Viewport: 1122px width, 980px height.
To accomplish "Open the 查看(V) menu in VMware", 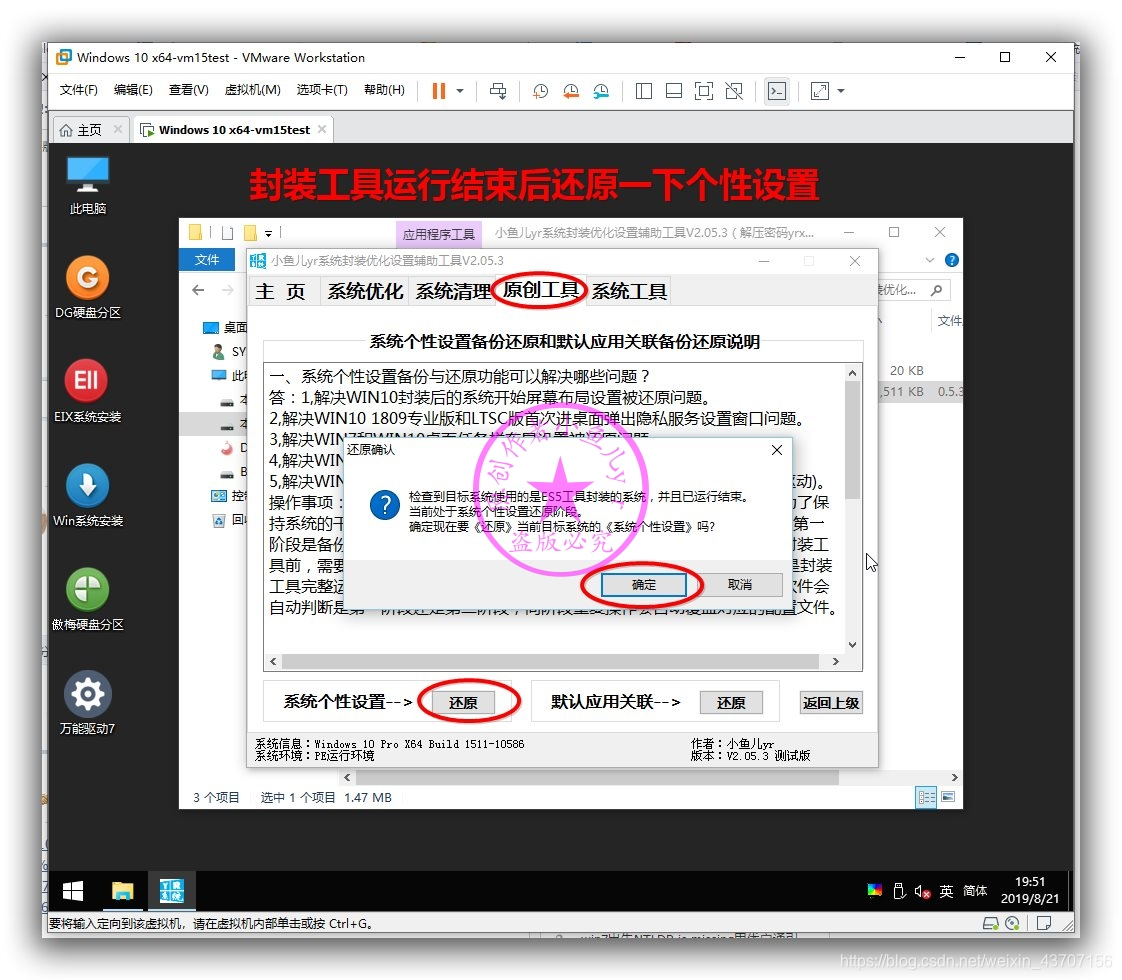I will [188, 90].
